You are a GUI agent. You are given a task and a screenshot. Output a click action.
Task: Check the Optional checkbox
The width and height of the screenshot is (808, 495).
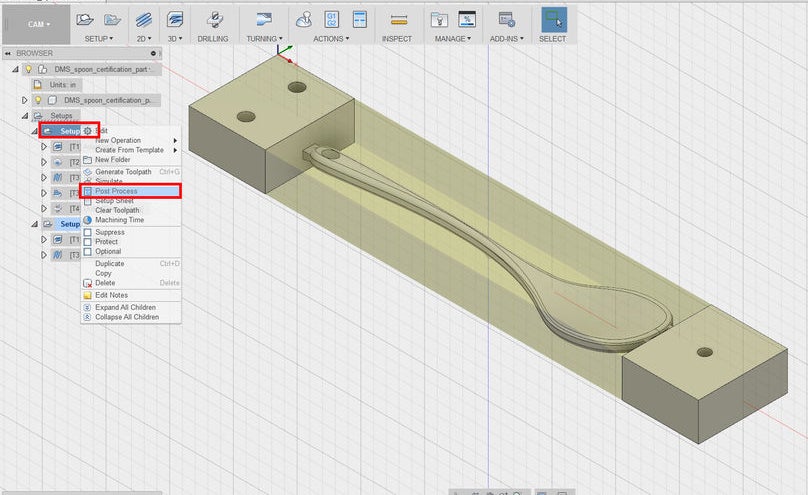pos(88,251)
